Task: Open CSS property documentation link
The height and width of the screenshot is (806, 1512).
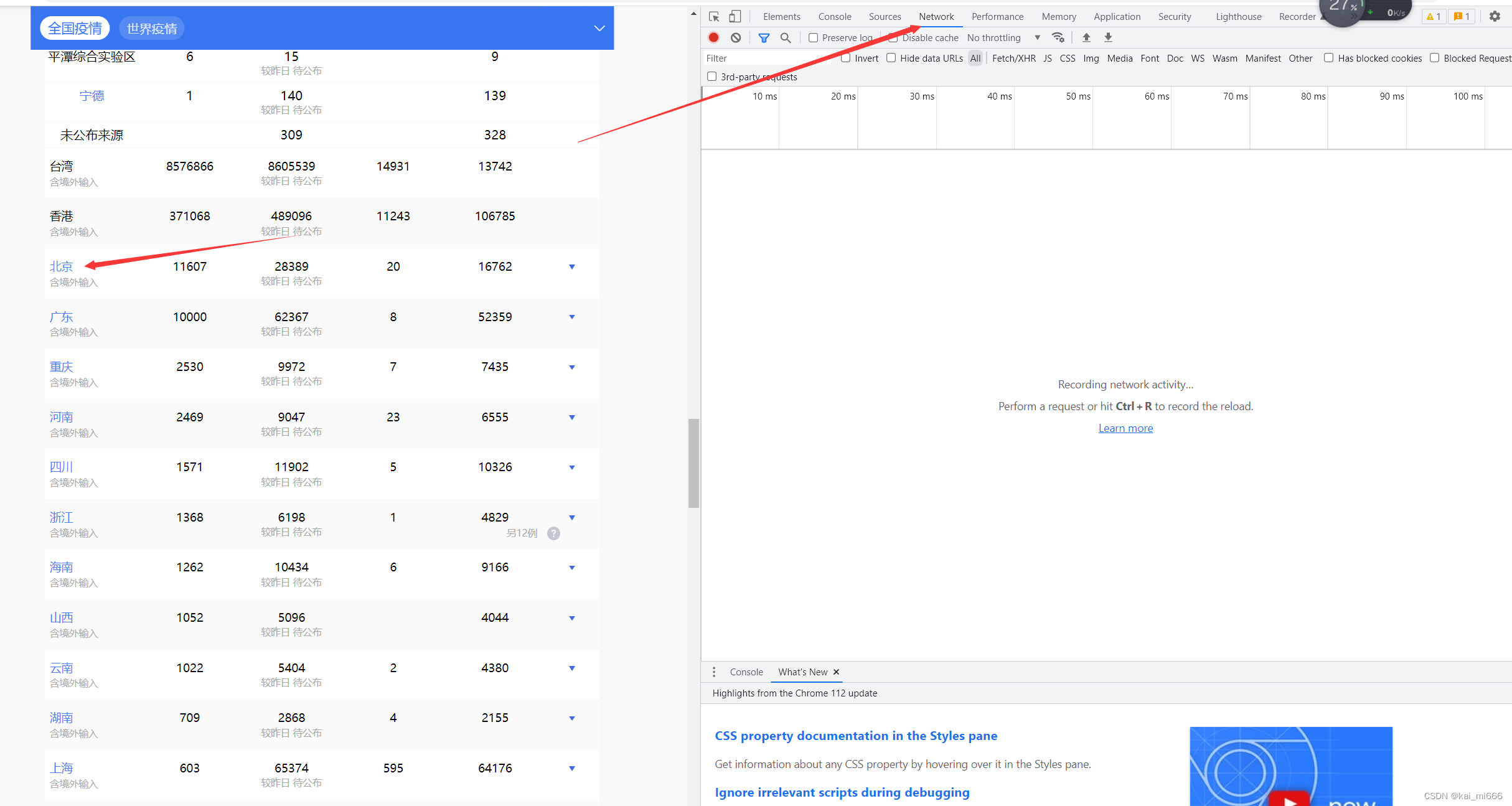Action: tap(856, 736)
